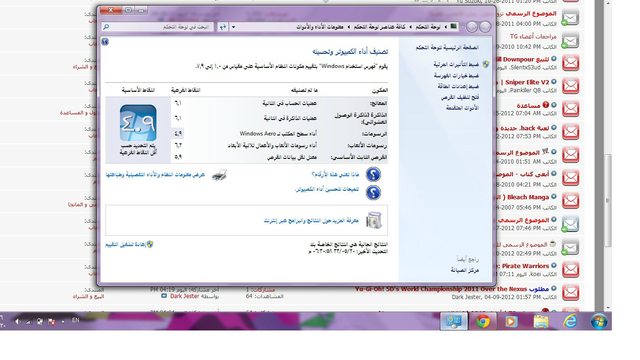Select the 4.9 subscore in Windows Aero row
The height and width of the screenshot is (360, 640).
click(178, 133)
